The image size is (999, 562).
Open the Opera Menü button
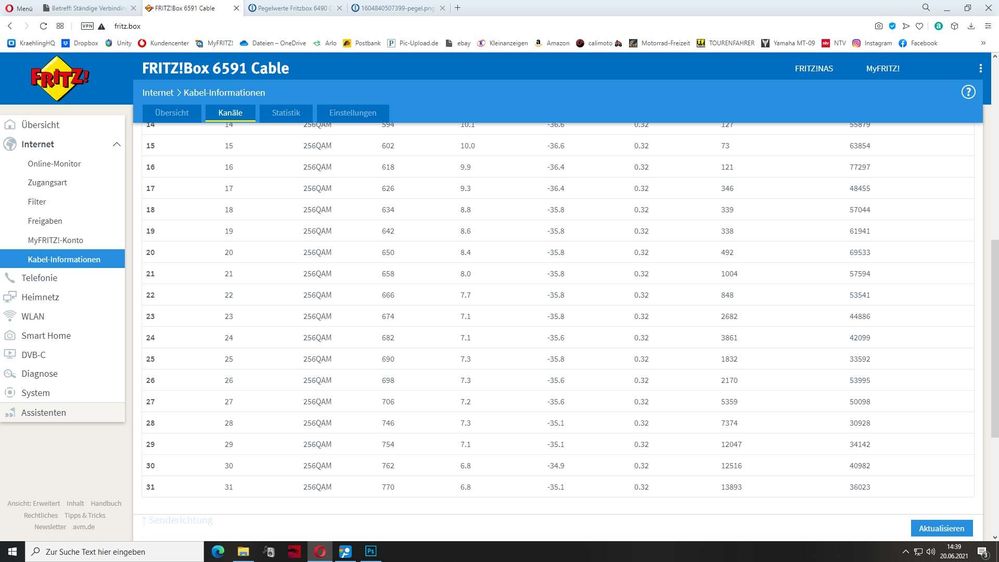click(x=19, y=8)
